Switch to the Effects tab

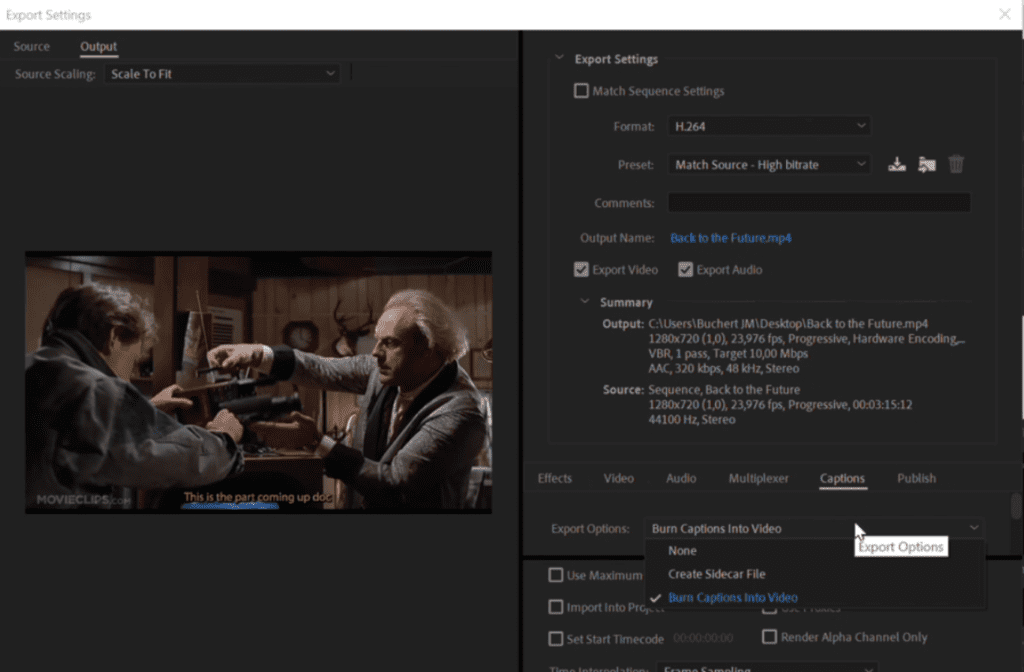click(x=554, y=478)
